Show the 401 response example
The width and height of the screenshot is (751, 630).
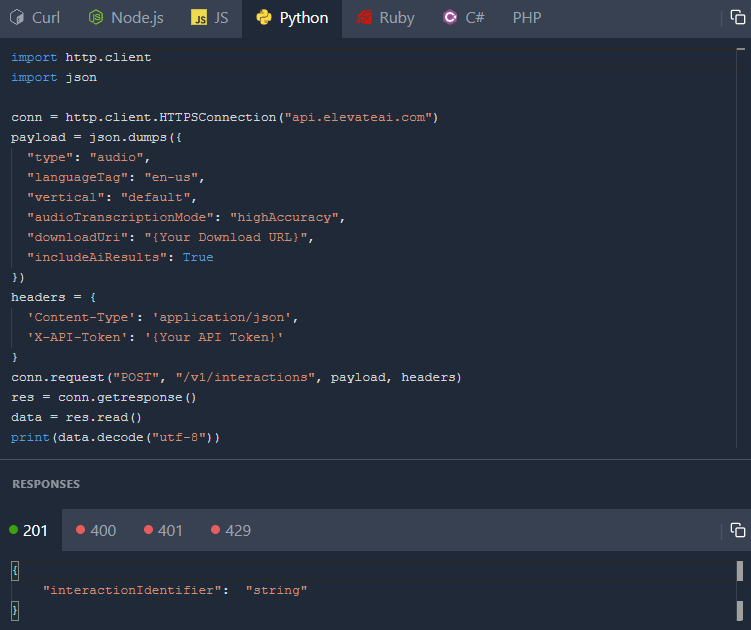[163, 530]
